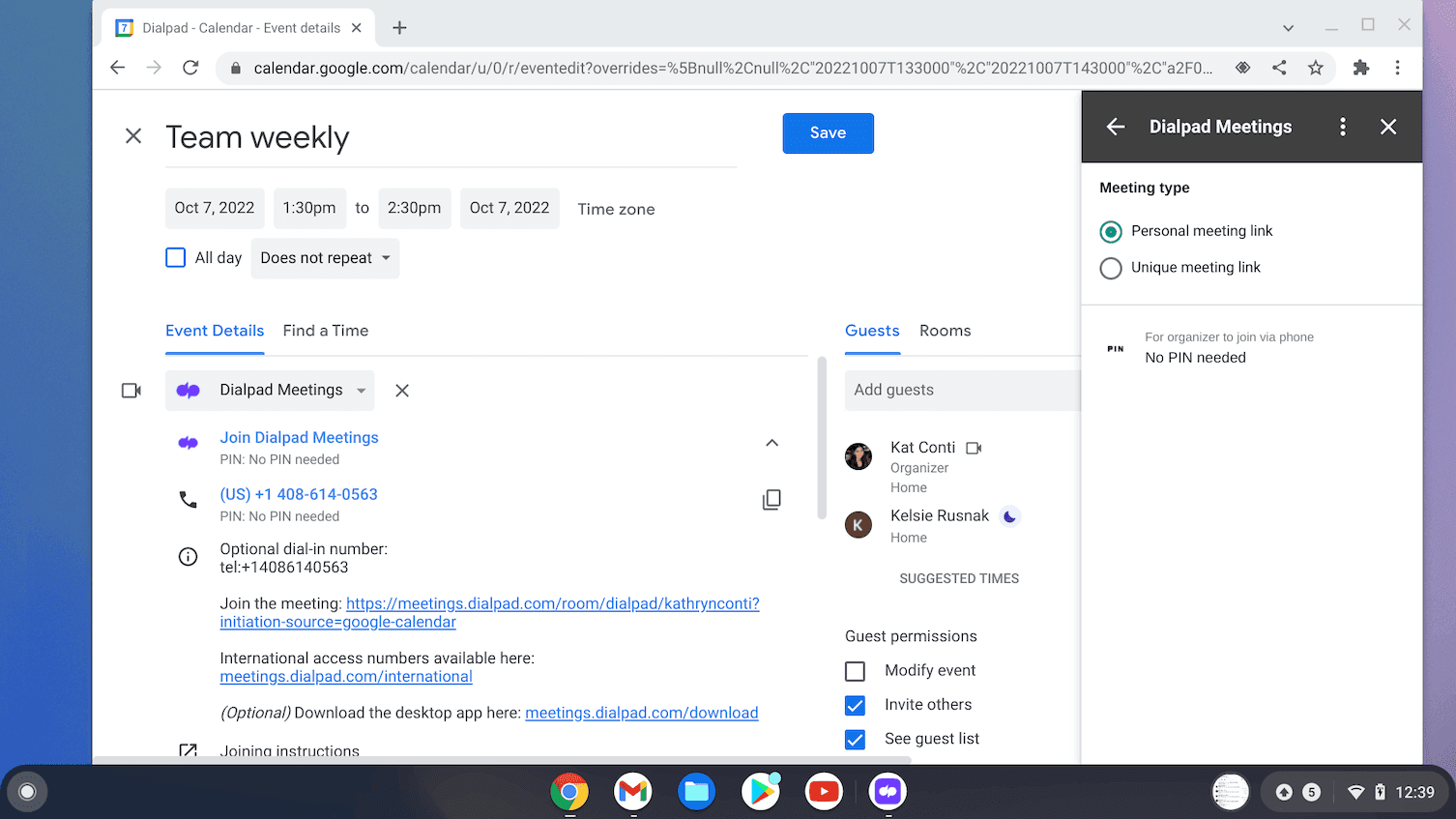Collapse the Dialpad meeting details section

(x=772, y=442)
